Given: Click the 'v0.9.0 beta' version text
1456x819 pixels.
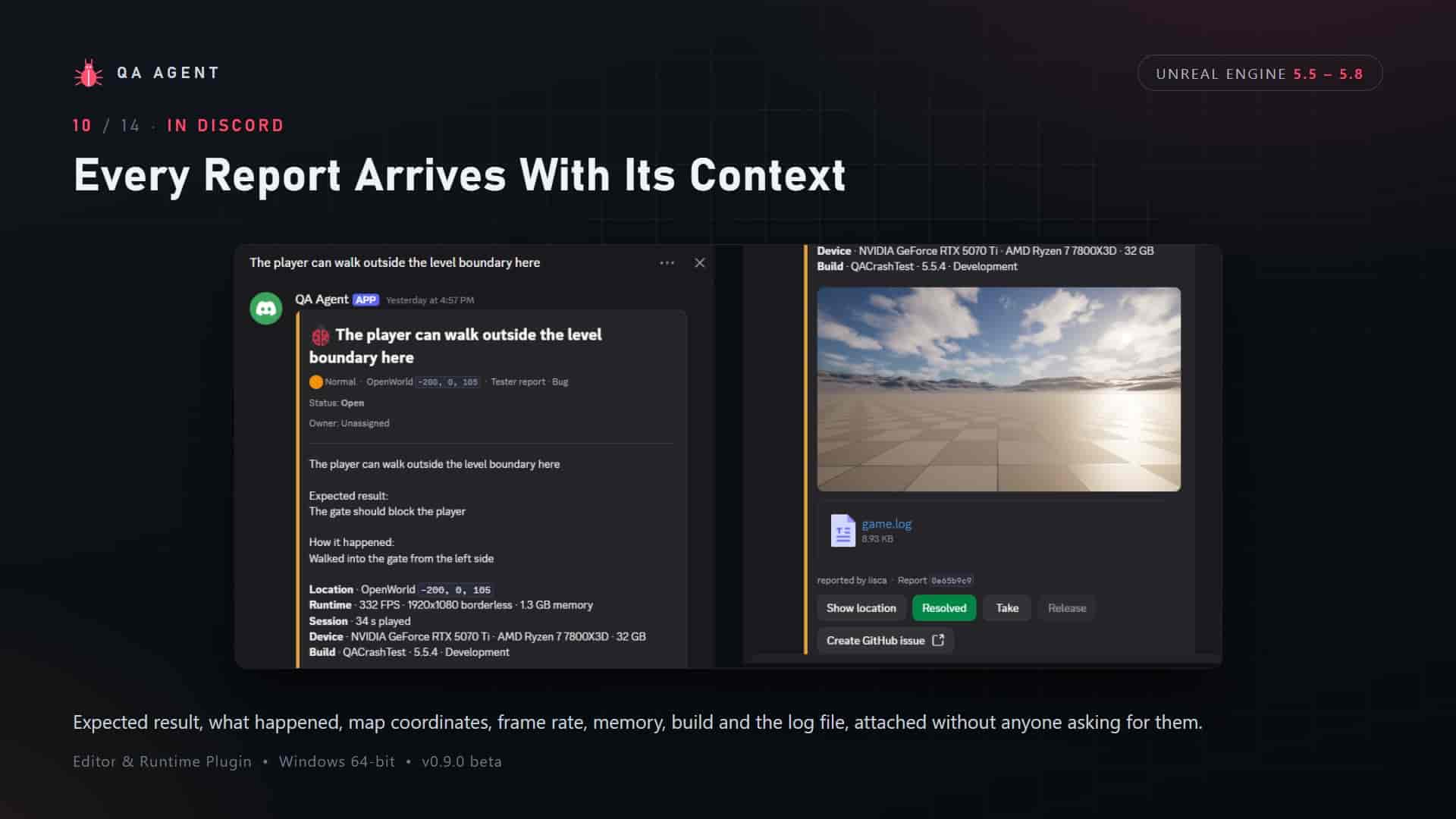Looking at the screenshot, I should coord(462,761).
